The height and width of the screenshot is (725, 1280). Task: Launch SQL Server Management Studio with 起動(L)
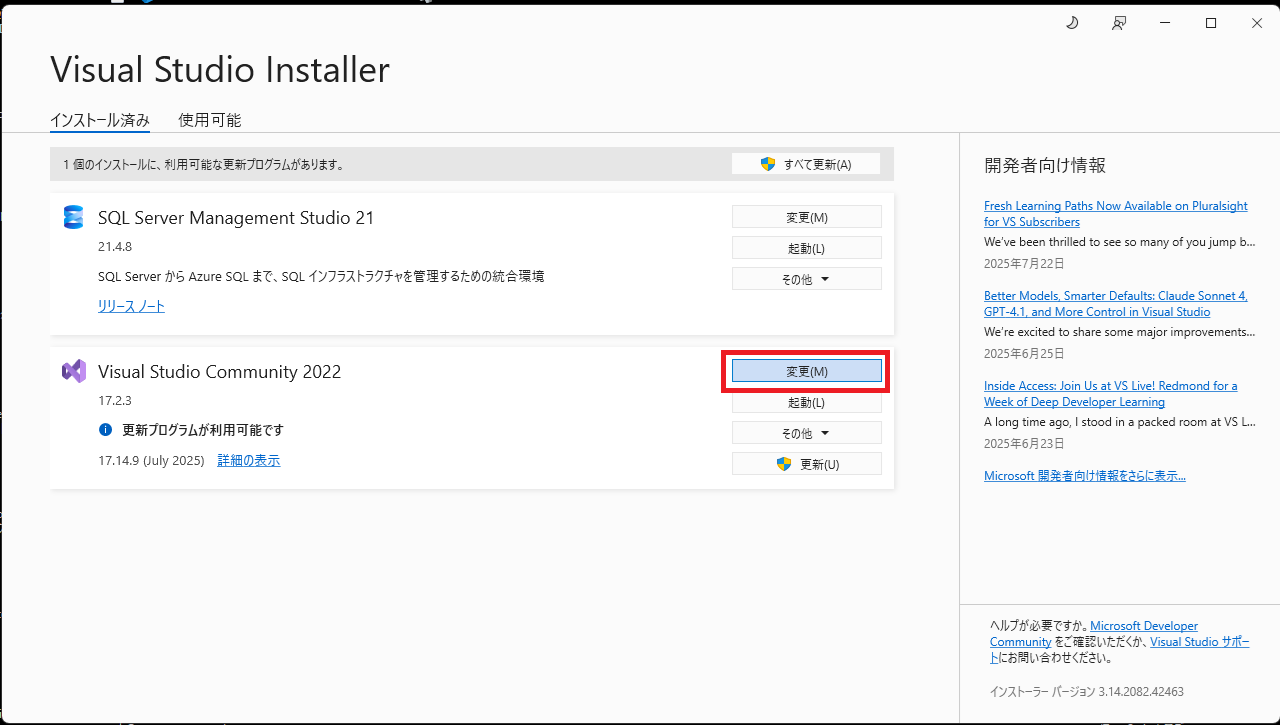coord(807,248)
